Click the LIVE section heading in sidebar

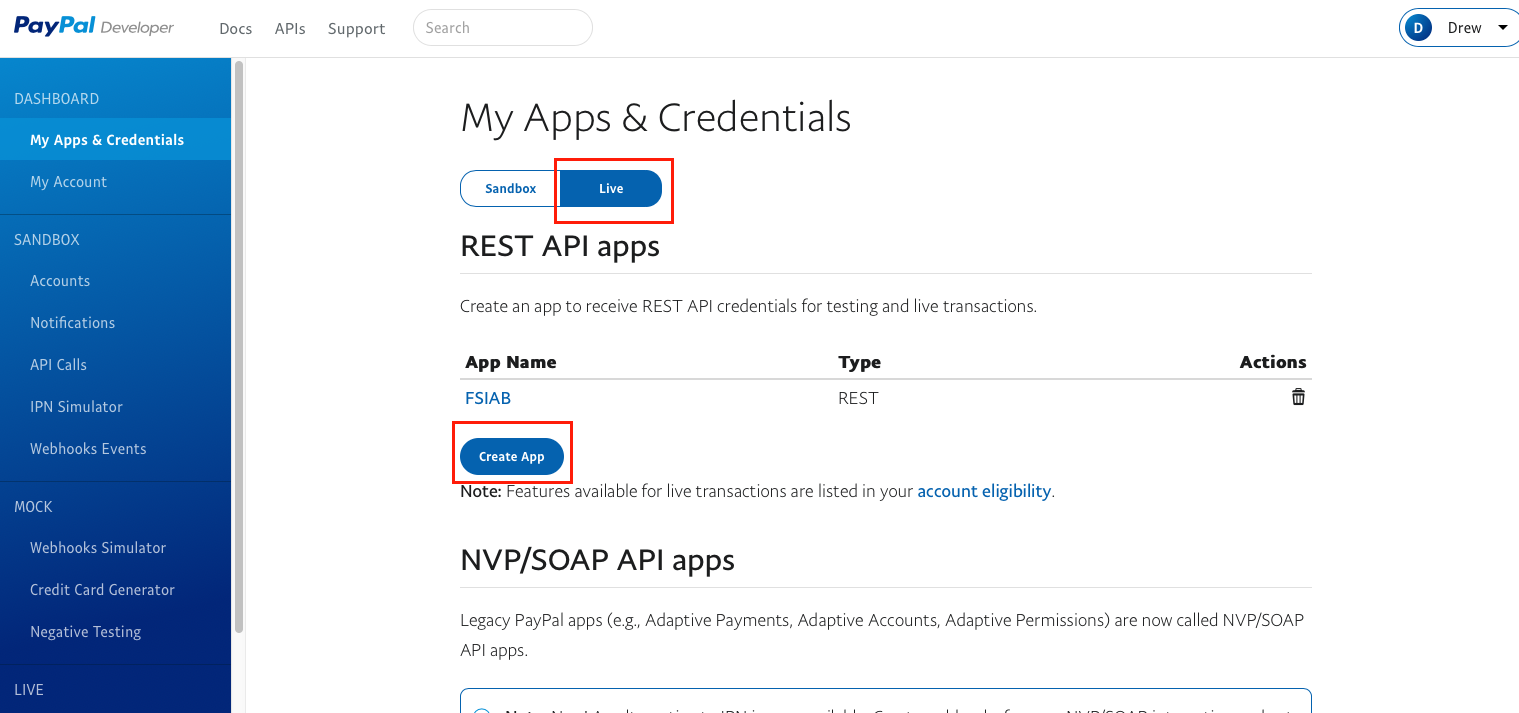[x=29, y=690]
